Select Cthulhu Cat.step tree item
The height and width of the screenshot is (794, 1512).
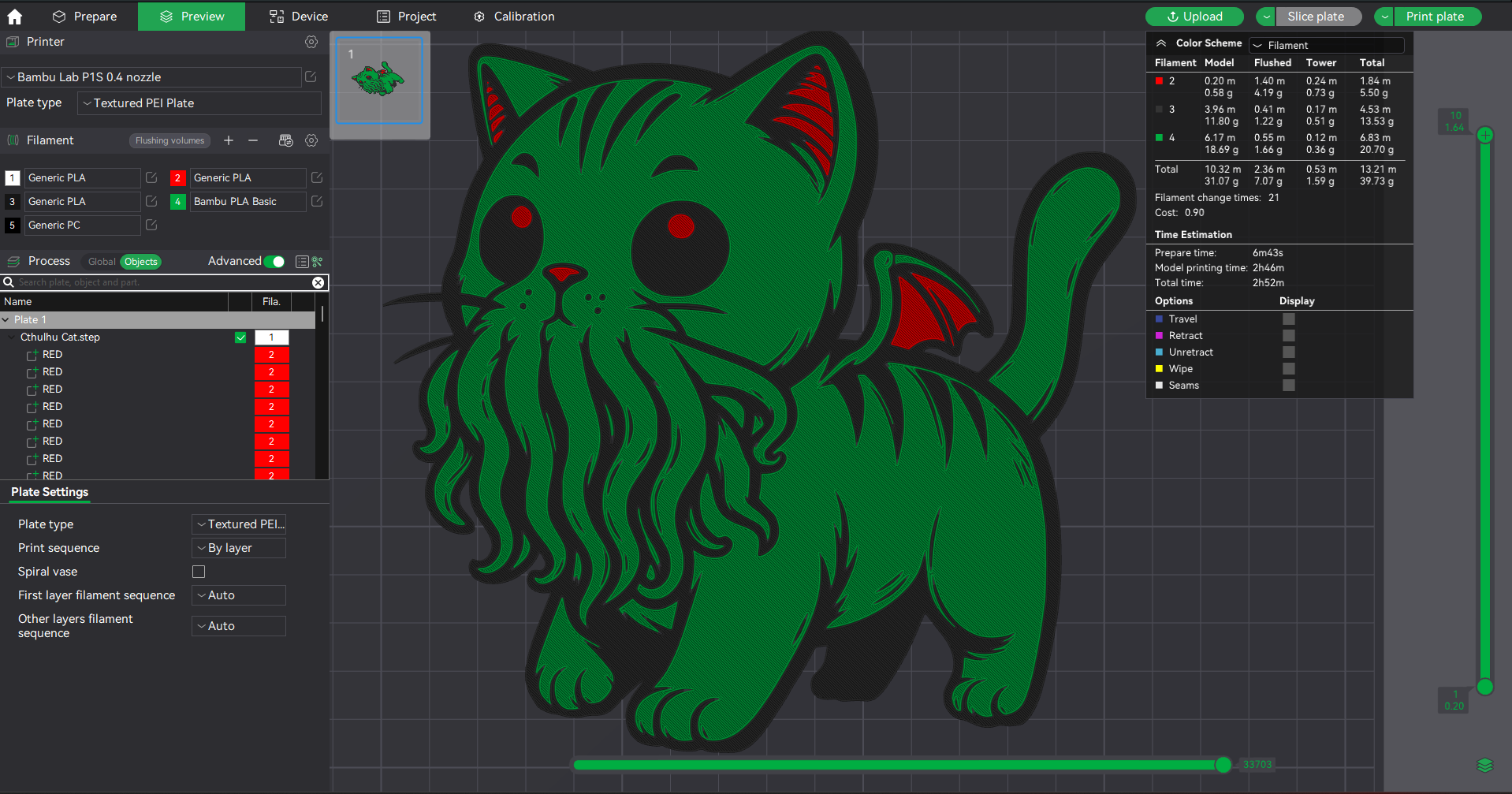pos(60,337)
